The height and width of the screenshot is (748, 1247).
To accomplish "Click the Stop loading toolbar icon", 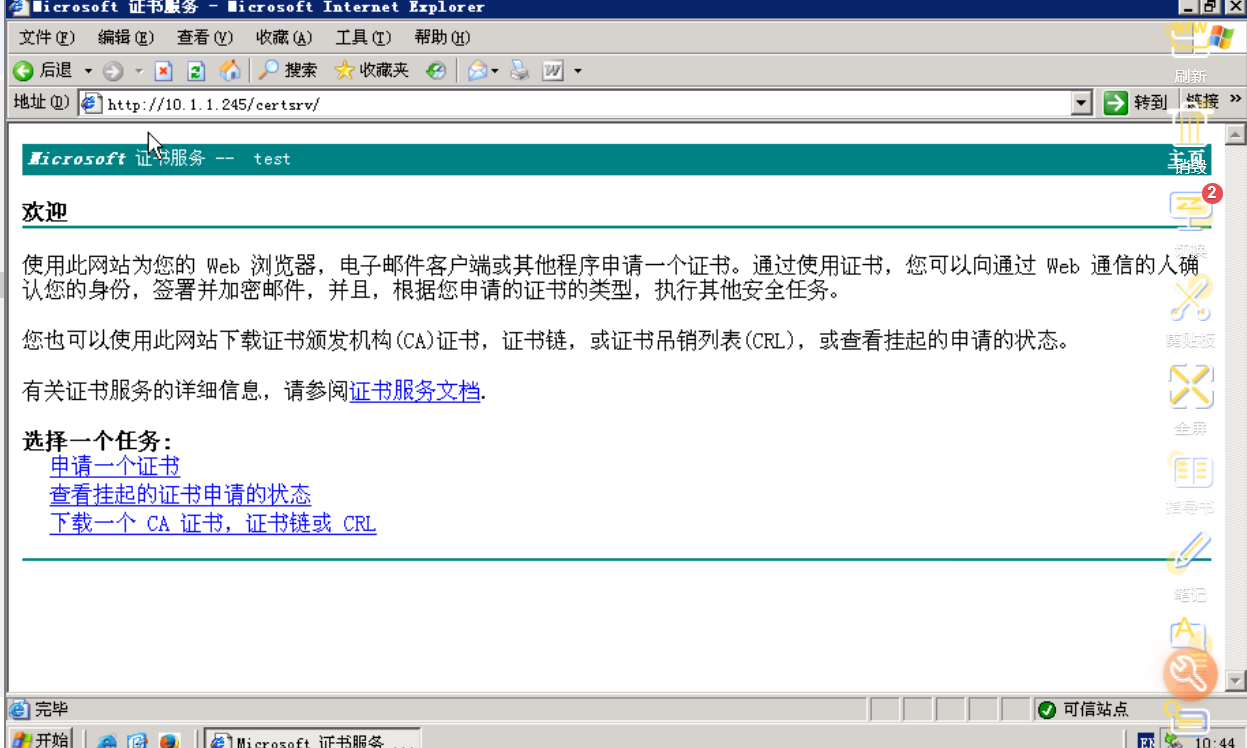I will (164, 71).
